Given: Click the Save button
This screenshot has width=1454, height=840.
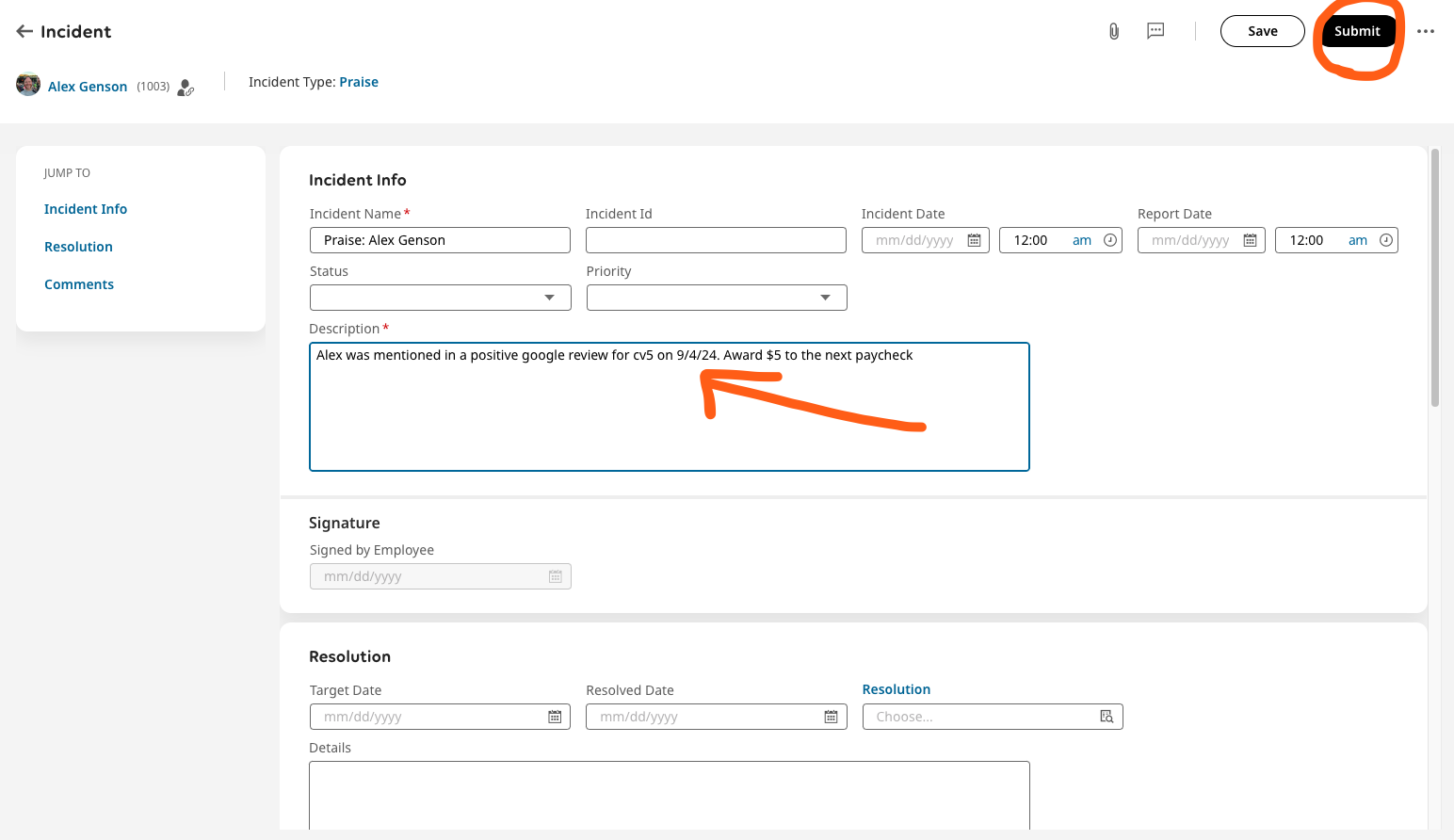Looking at the screenshot, I should tap(1262, 31).
